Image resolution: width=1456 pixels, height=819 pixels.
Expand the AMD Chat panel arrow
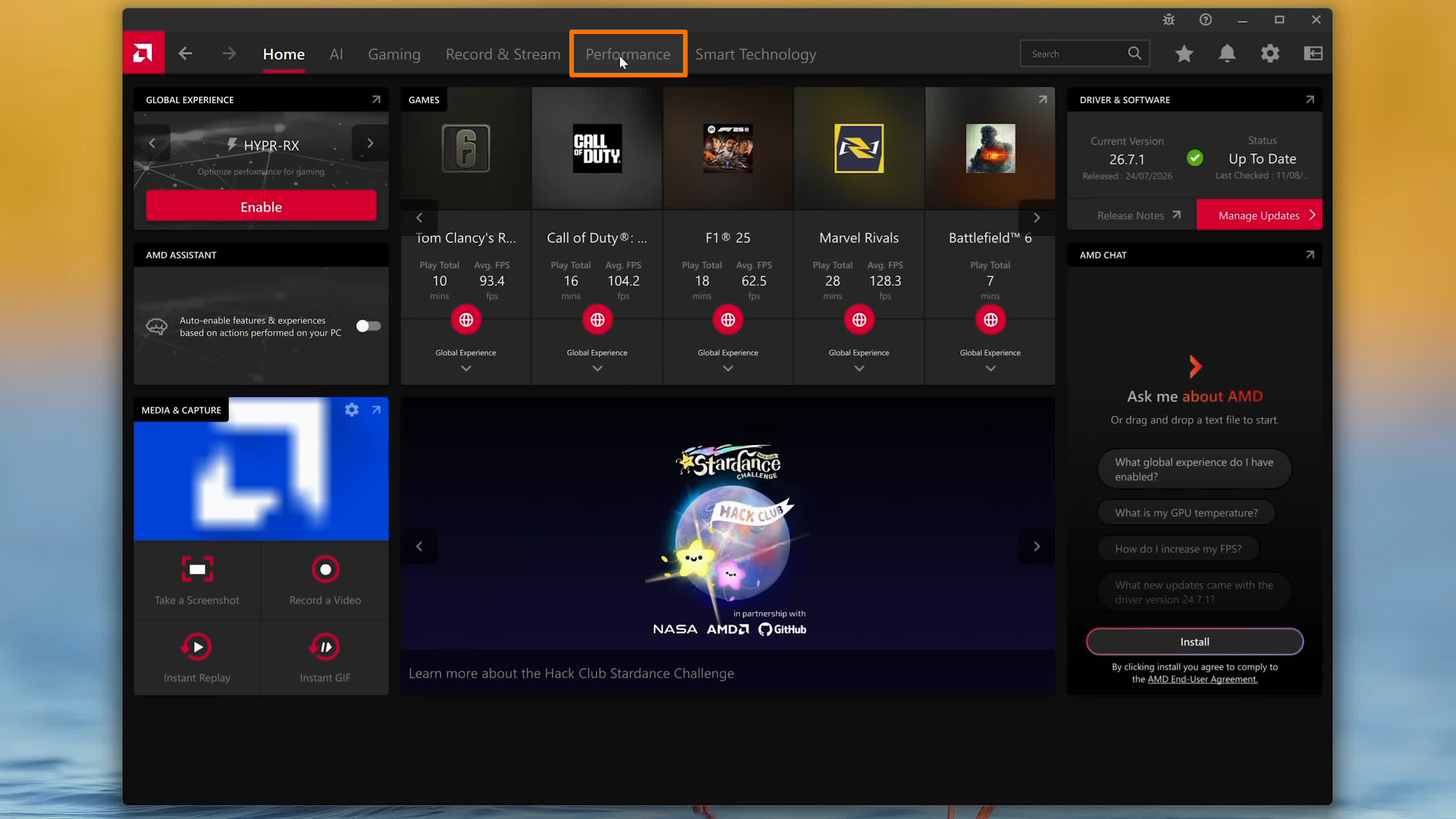pos(1310,255)
